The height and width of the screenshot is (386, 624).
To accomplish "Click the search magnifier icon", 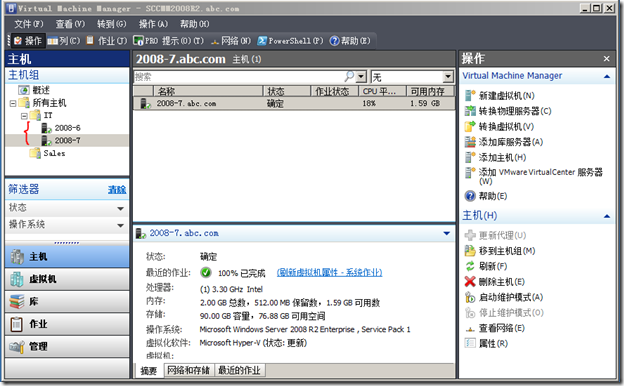I will coord(349,76).
